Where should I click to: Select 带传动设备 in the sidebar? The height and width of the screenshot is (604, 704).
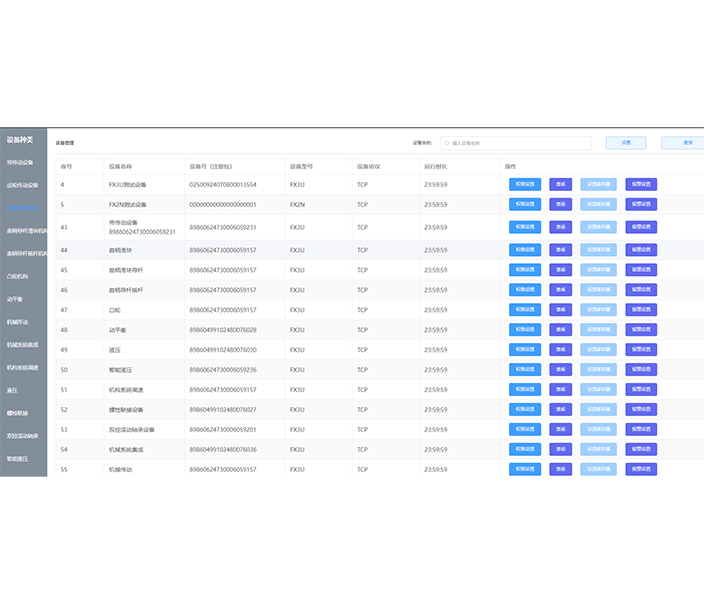tap(20, 163)
